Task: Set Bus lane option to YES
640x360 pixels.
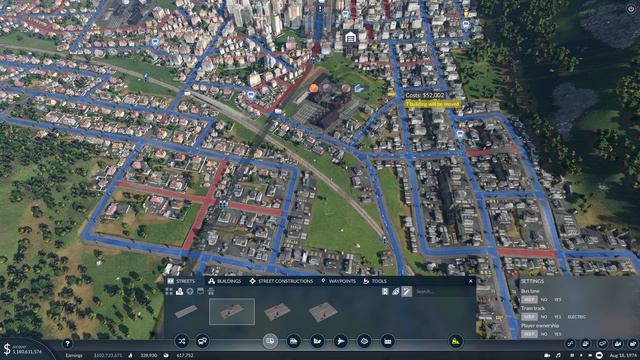Action: tap(558, 300)
